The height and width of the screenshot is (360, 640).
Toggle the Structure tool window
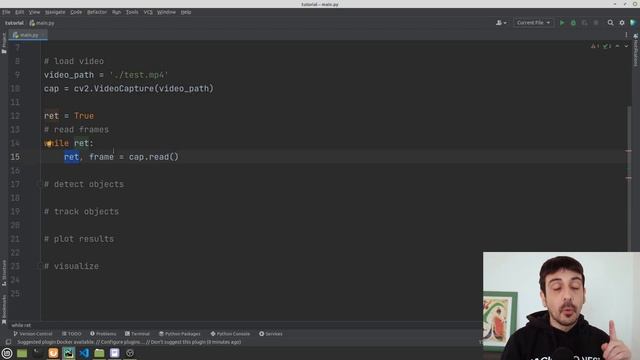[x=4, y=273]
